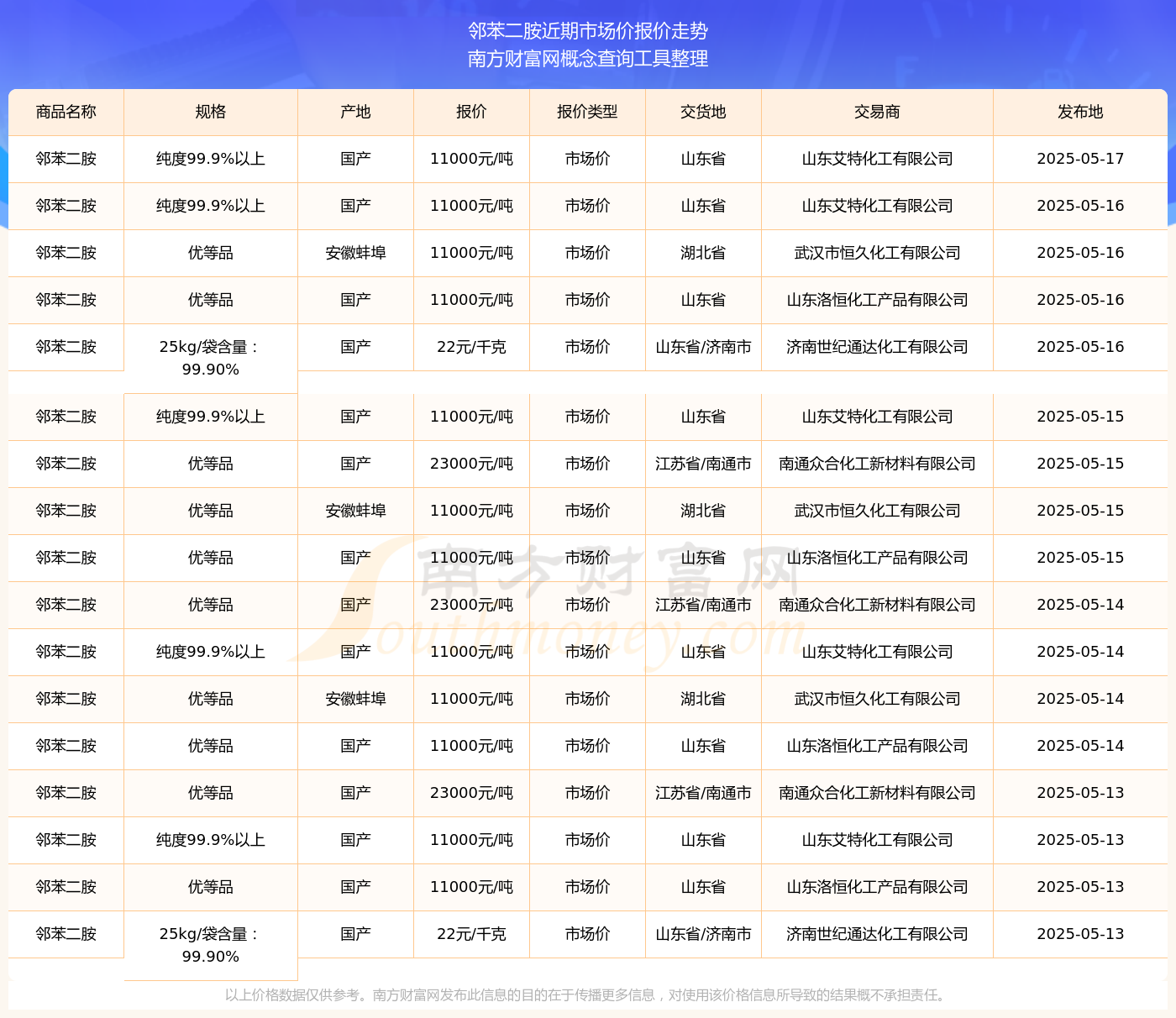Click 邻苯二胺 in the 2025-05-17 row
Screen dimensions: 1176x1018
point(66,159)
